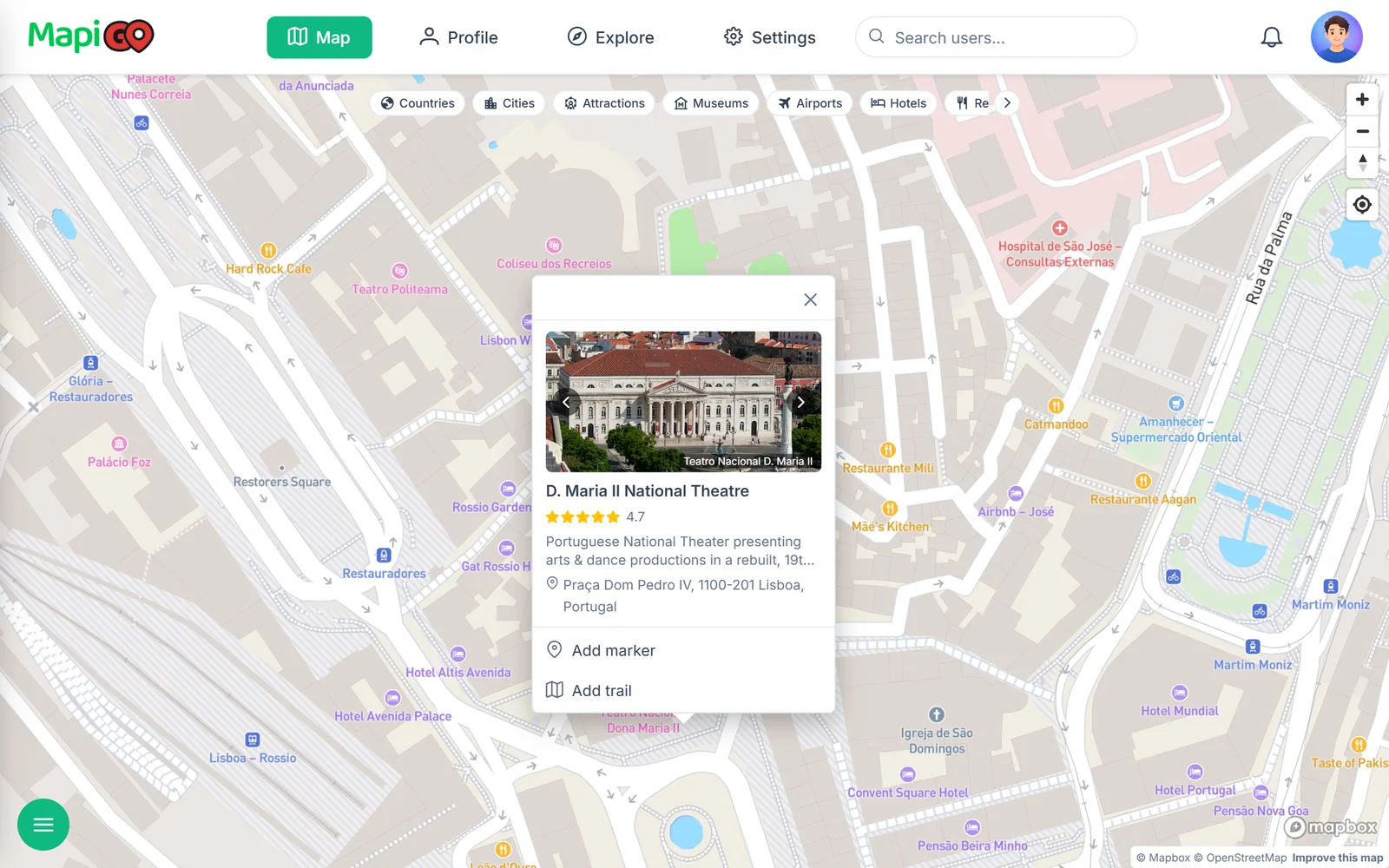Click the Restorers Square label
The image size is (1389, 868).
coord(282,482)
